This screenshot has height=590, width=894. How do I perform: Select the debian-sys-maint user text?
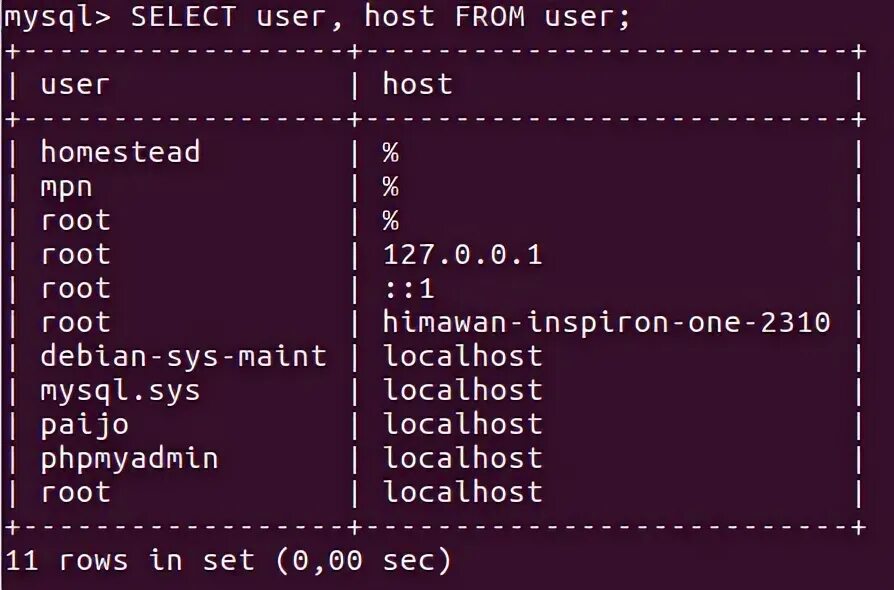point(184,356)
